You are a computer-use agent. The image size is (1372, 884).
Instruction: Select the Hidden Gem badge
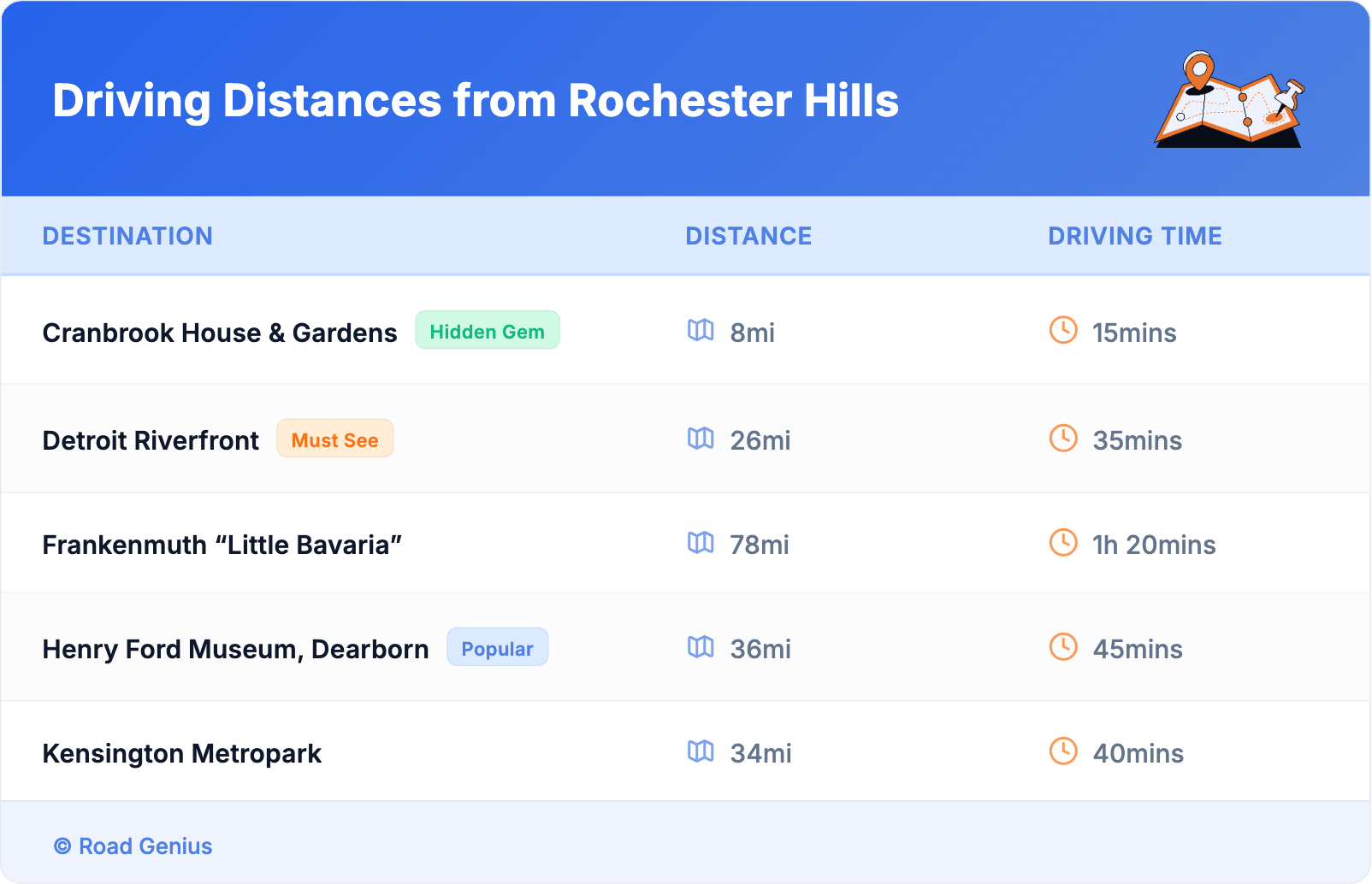[x=487, y=331]
